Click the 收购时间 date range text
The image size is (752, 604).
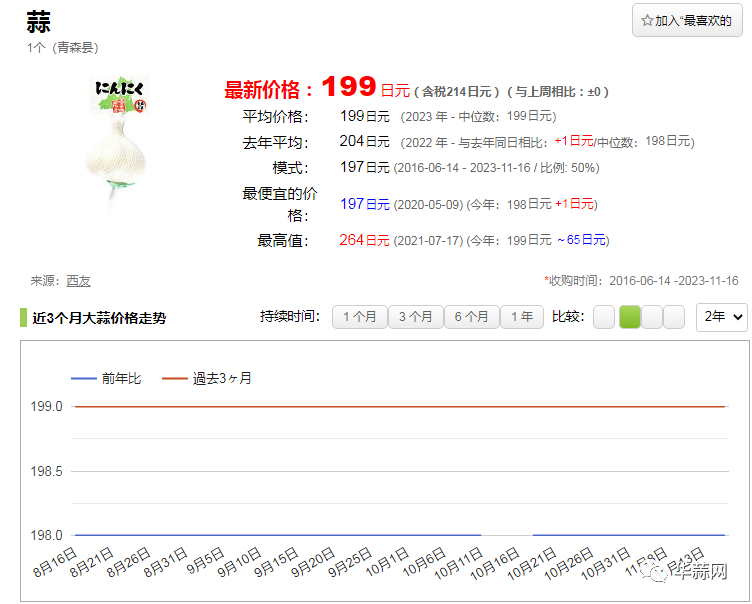[642, 281]
